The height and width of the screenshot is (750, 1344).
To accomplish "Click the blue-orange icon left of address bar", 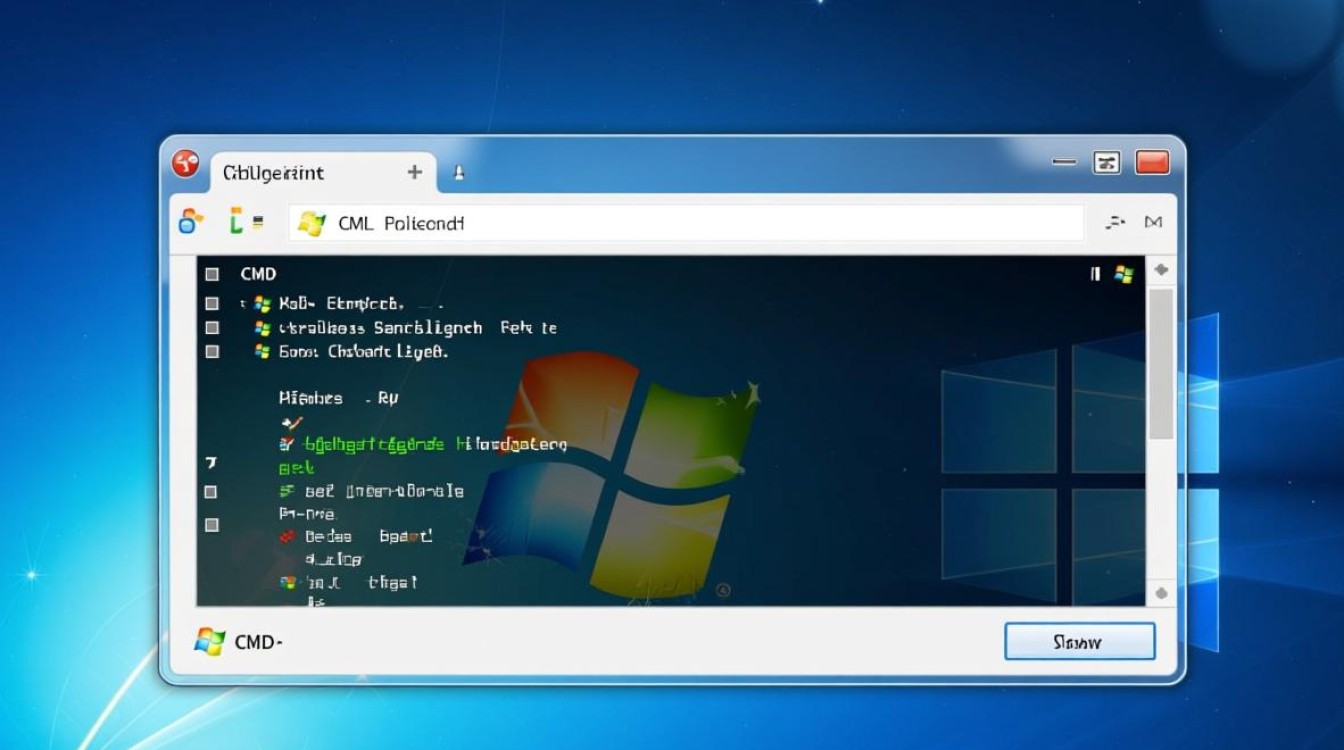I will click(x=190, y=222).
